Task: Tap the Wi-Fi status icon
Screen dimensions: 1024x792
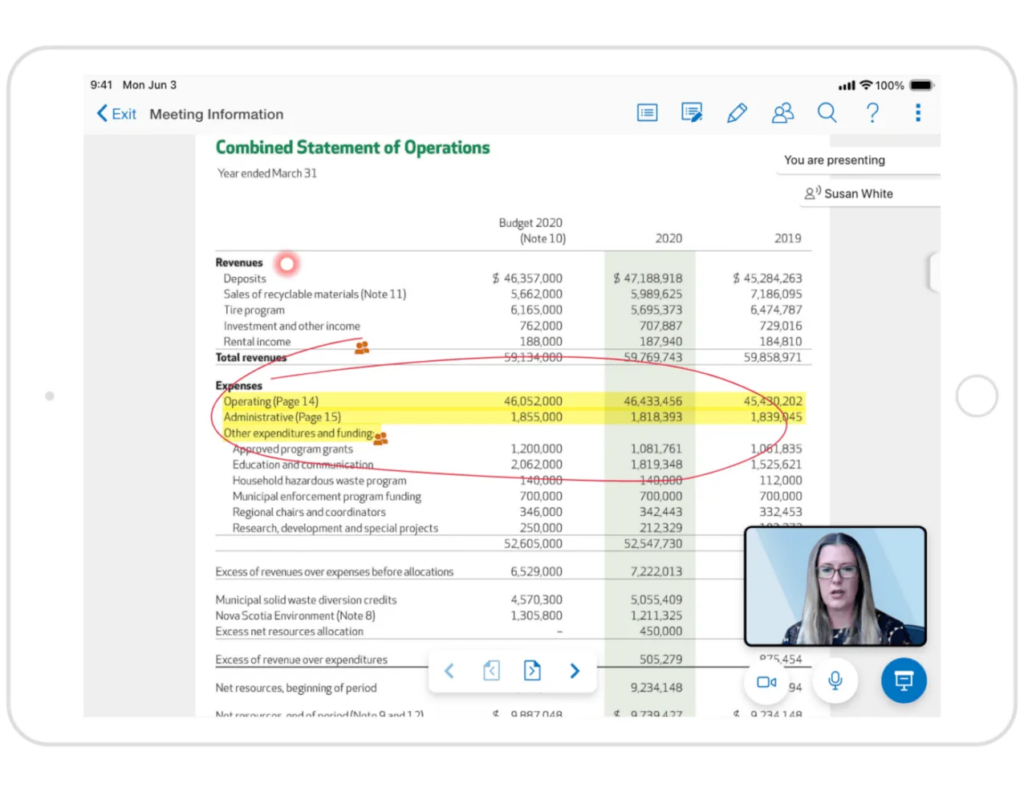Action: point(866,85)
